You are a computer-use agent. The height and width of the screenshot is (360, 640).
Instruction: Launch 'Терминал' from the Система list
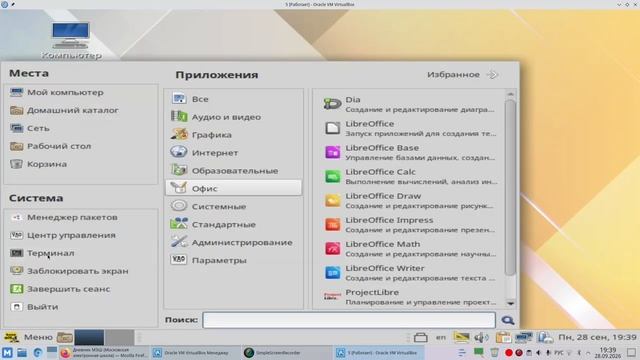(81, 253)
